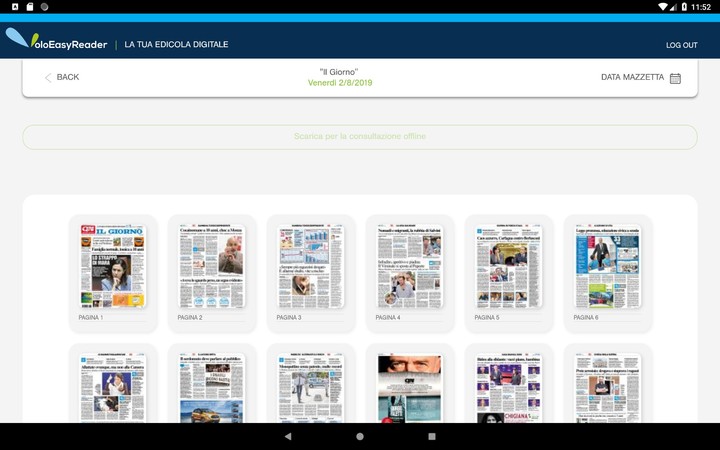Open second-row thumbnail below PAGINA 3

311,388
